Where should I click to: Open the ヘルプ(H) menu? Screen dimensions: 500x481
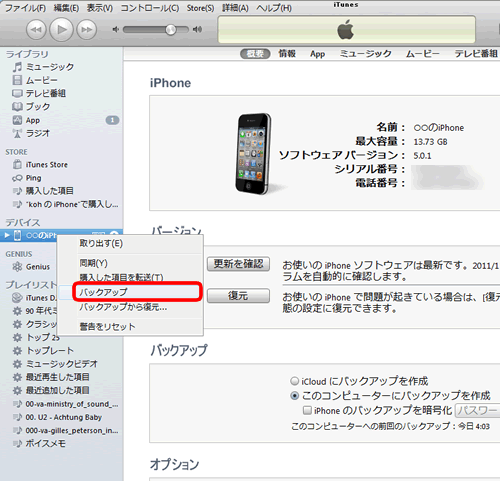point(274,8)
